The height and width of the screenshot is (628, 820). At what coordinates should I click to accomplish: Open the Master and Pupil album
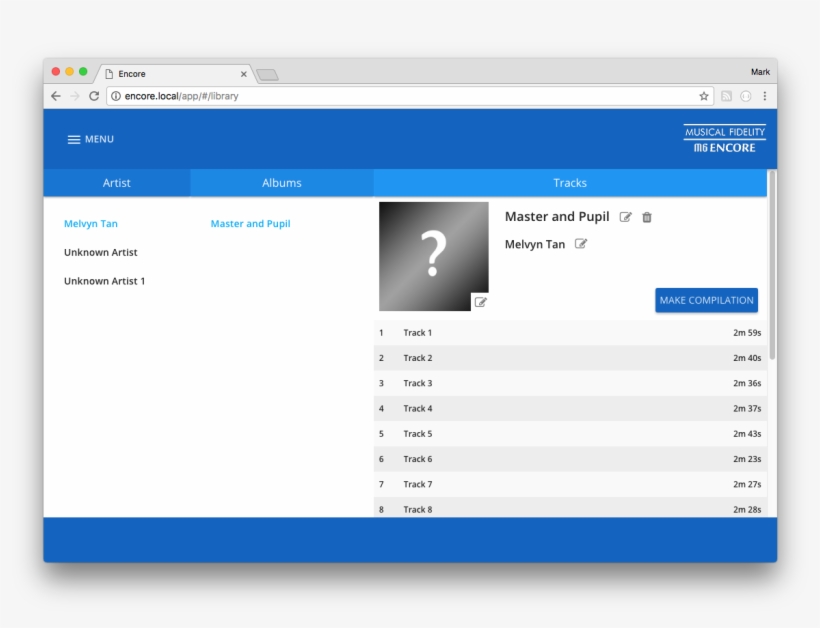(250, 224)
